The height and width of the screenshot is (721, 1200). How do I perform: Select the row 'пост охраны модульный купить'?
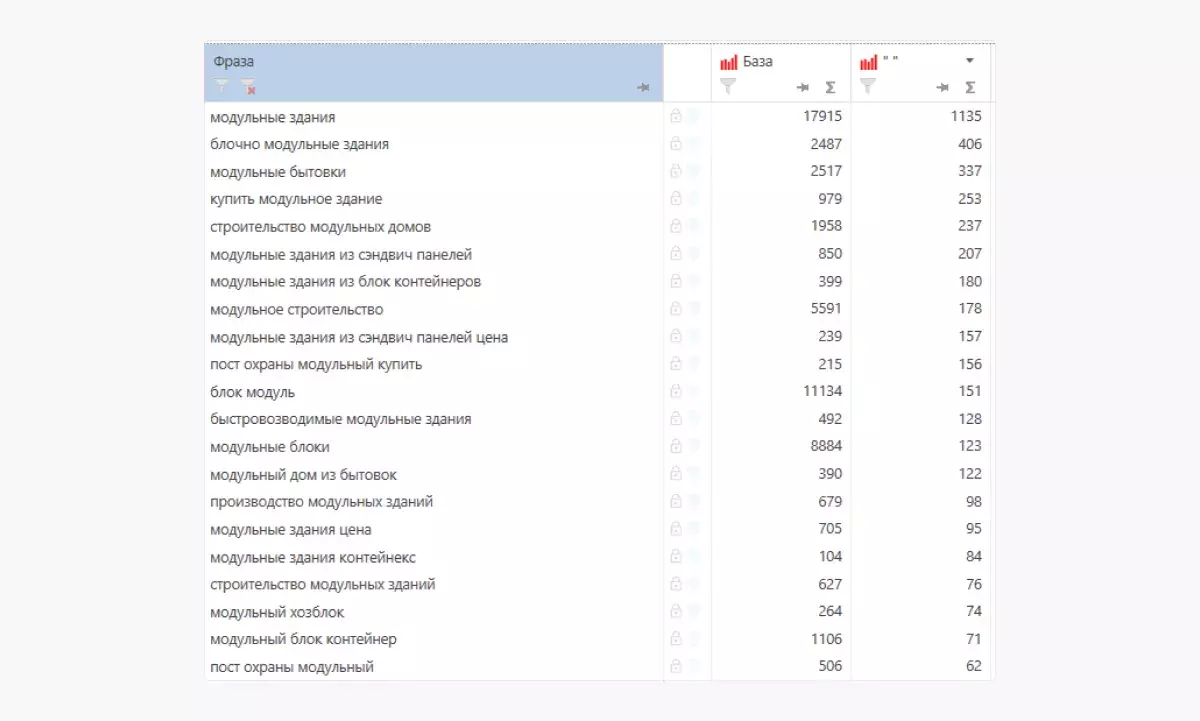point(316,364)
